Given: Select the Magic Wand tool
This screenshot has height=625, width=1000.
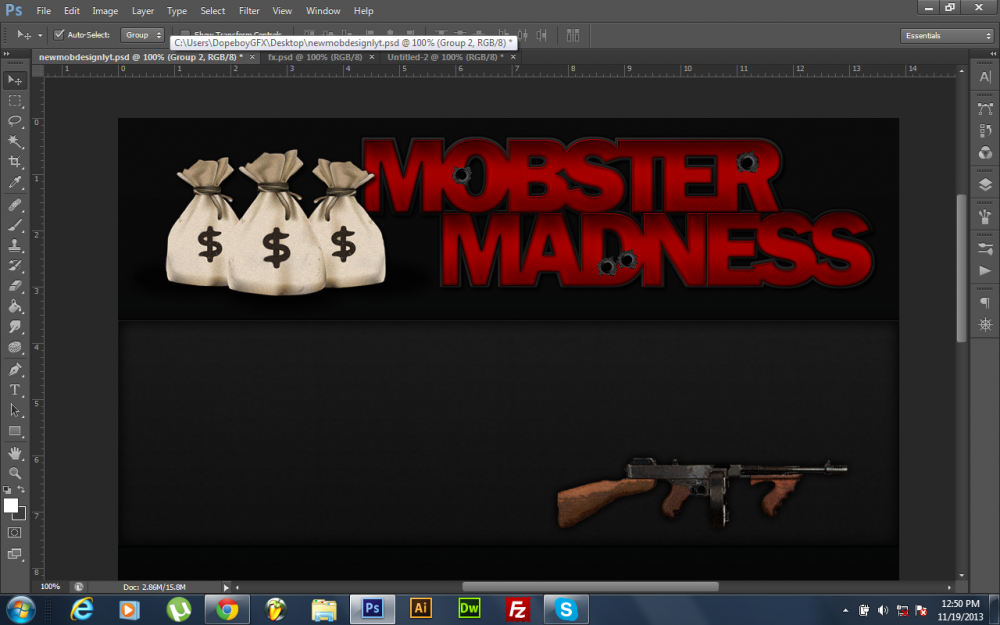Looking at the screenshot, I should click(15, 141).
